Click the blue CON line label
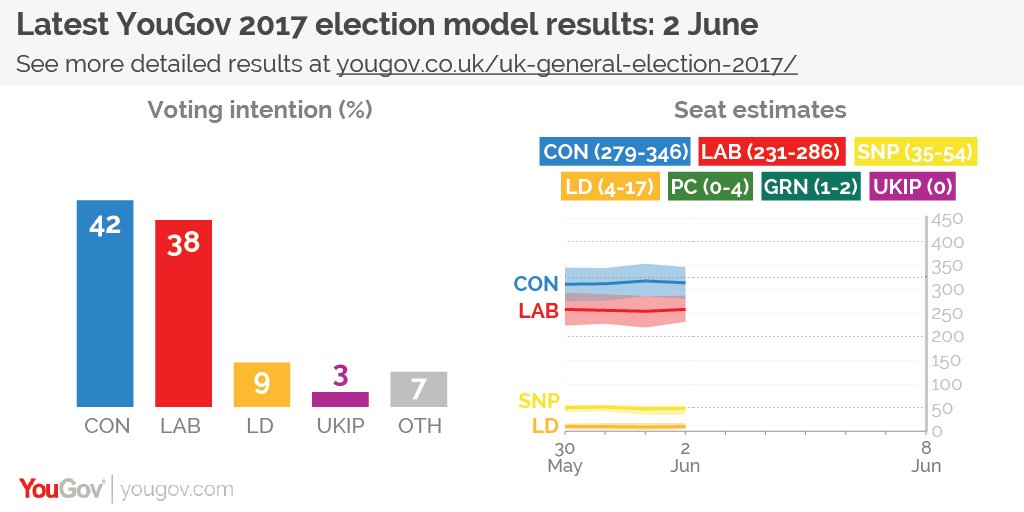The width and height of the screenshot is (1024, 512). (536, 283)
